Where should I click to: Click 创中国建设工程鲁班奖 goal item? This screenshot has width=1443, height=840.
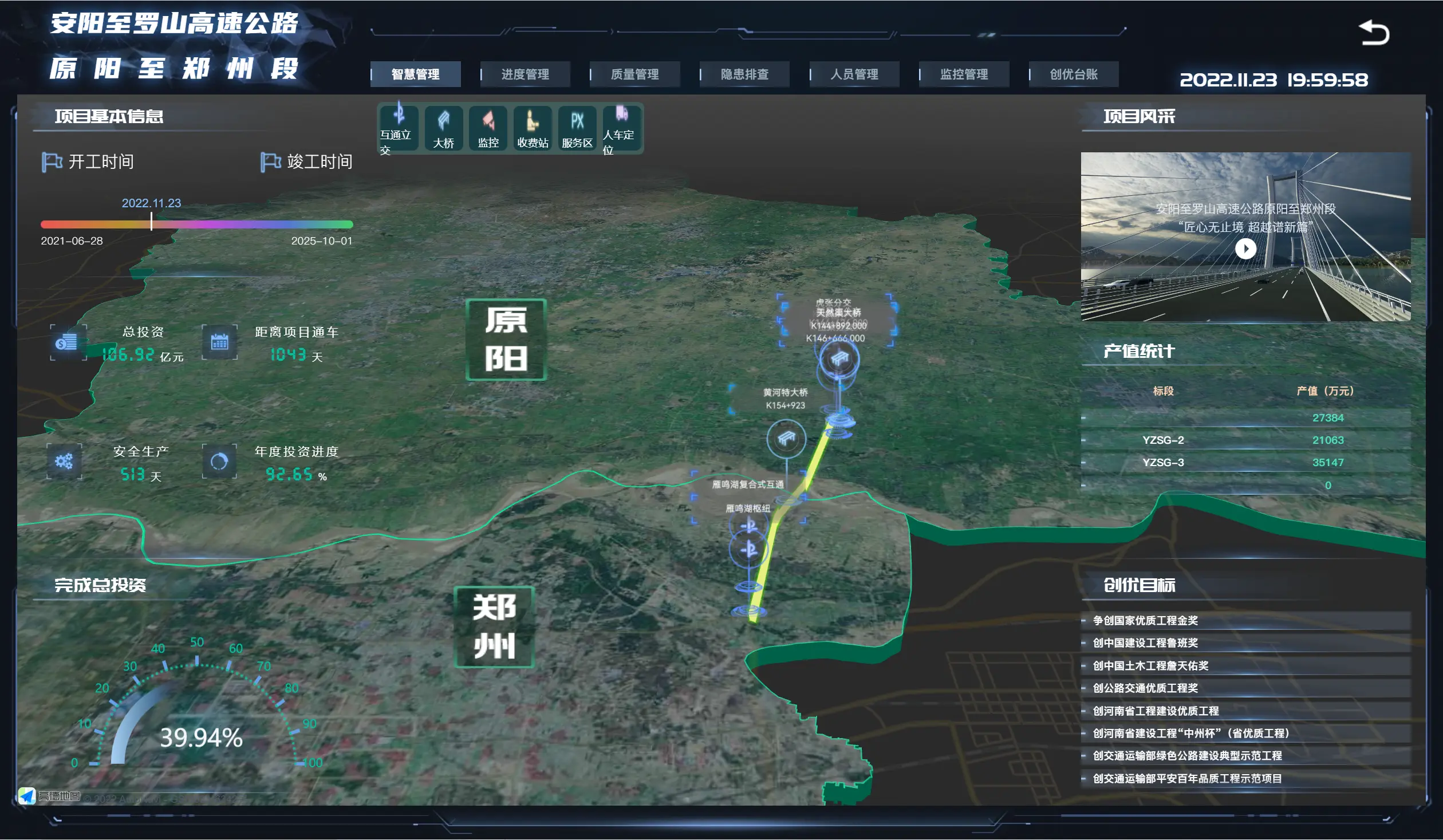(1145, 642)
